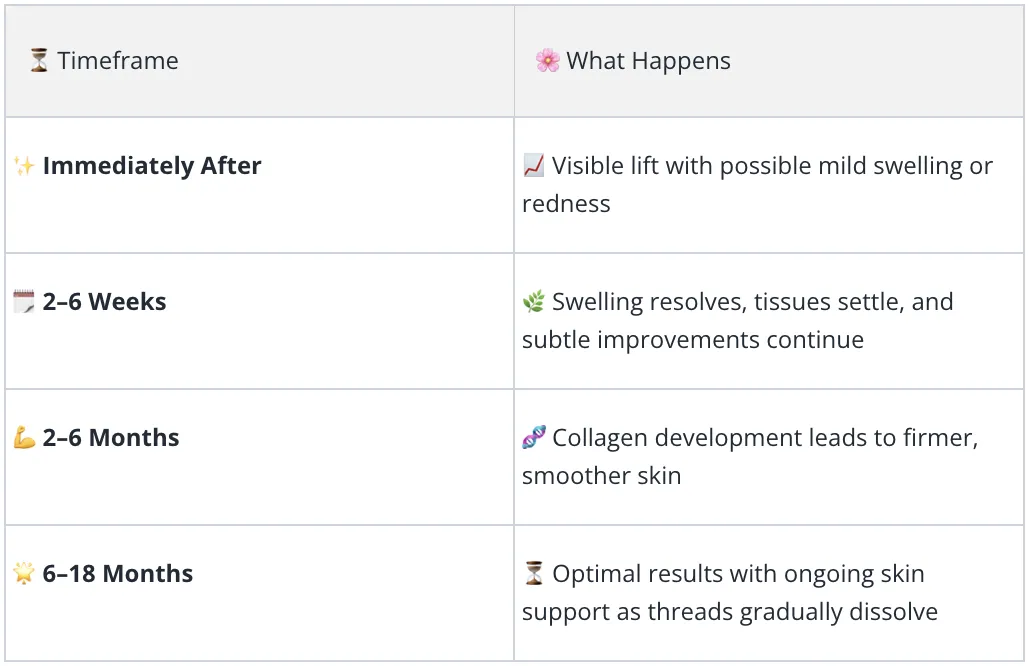Click the 6–18 Months row label
The width and height of the screenshot is (1032, 666).
pos(118,573)
